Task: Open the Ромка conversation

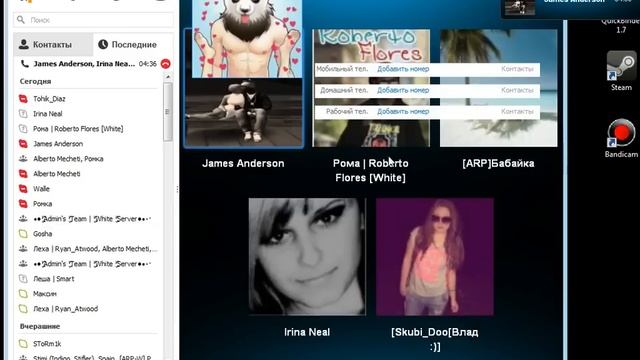Action: 42,204
